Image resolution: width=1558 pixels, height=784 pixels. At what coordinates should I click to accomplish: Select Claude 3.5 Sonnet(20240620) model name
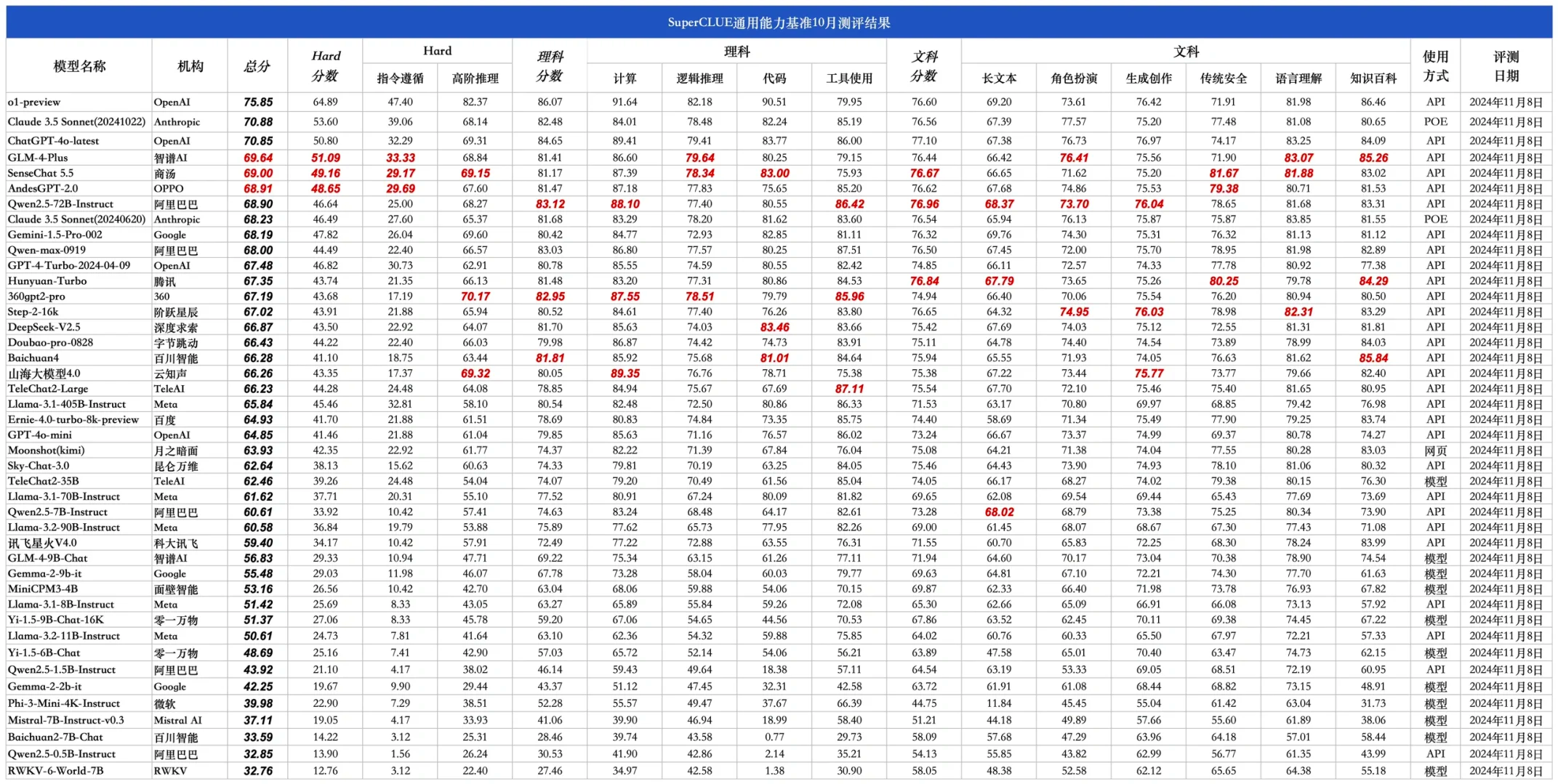click(77, 219)
